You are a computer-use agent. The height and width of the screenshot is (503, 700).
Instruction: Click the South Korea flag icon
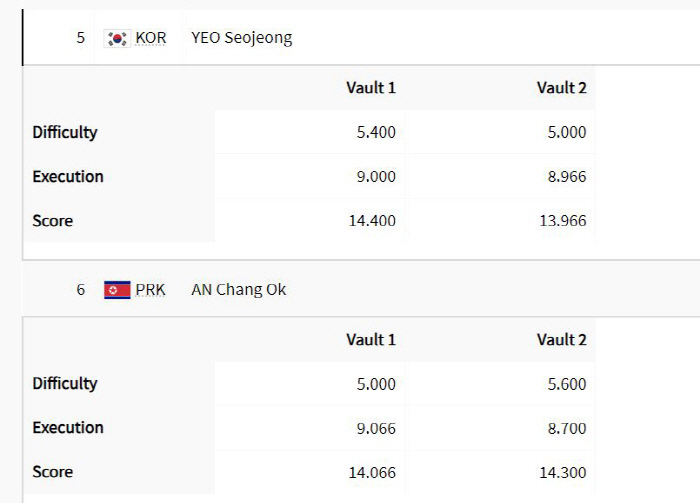117,38
